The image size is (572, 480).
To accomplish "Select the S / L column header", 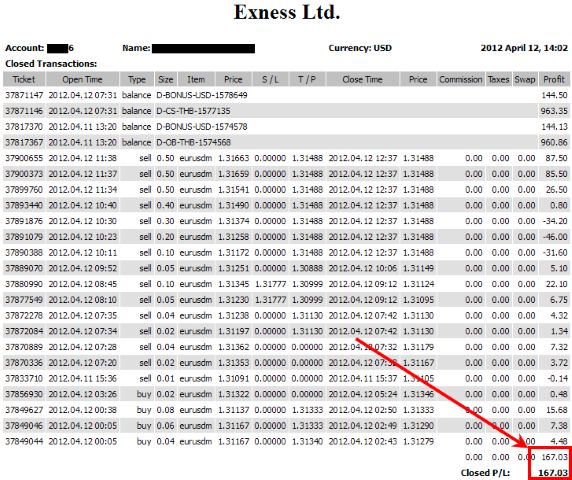I will pyautogui.click(x=270, y=79).
